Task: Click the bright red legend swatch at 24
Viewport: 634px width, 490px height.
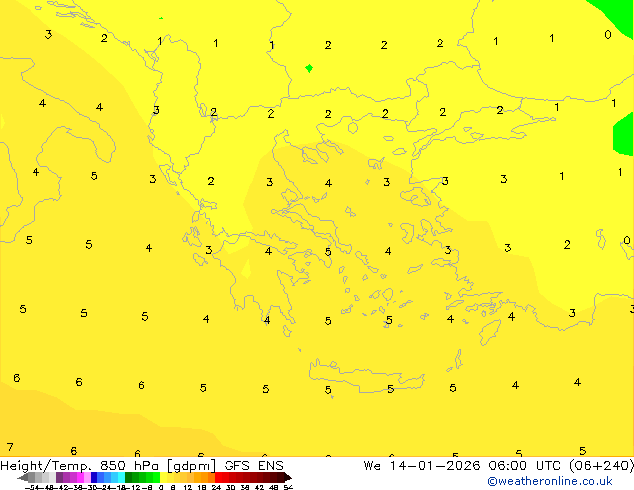Action: tap(218, 477)
